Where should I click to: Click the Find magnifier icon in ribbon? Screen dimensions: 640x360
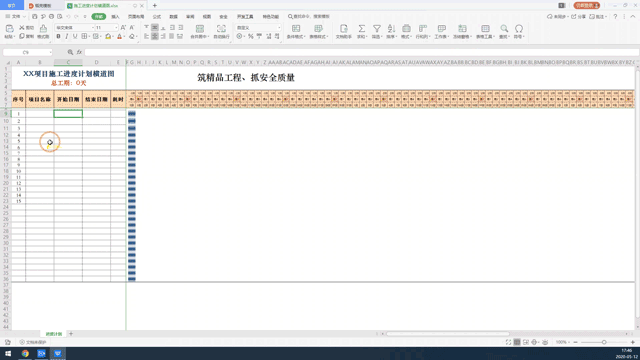point(504,29)
